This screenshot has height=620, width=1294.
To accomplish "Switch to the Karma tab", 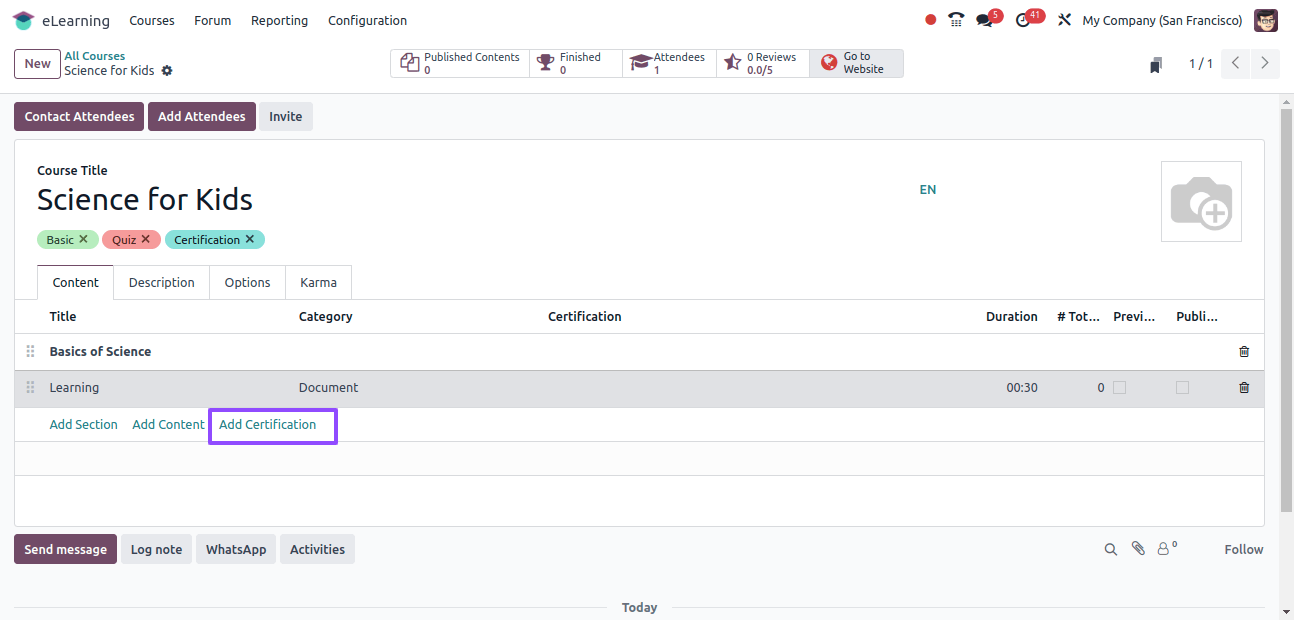I will coord(319,282).
